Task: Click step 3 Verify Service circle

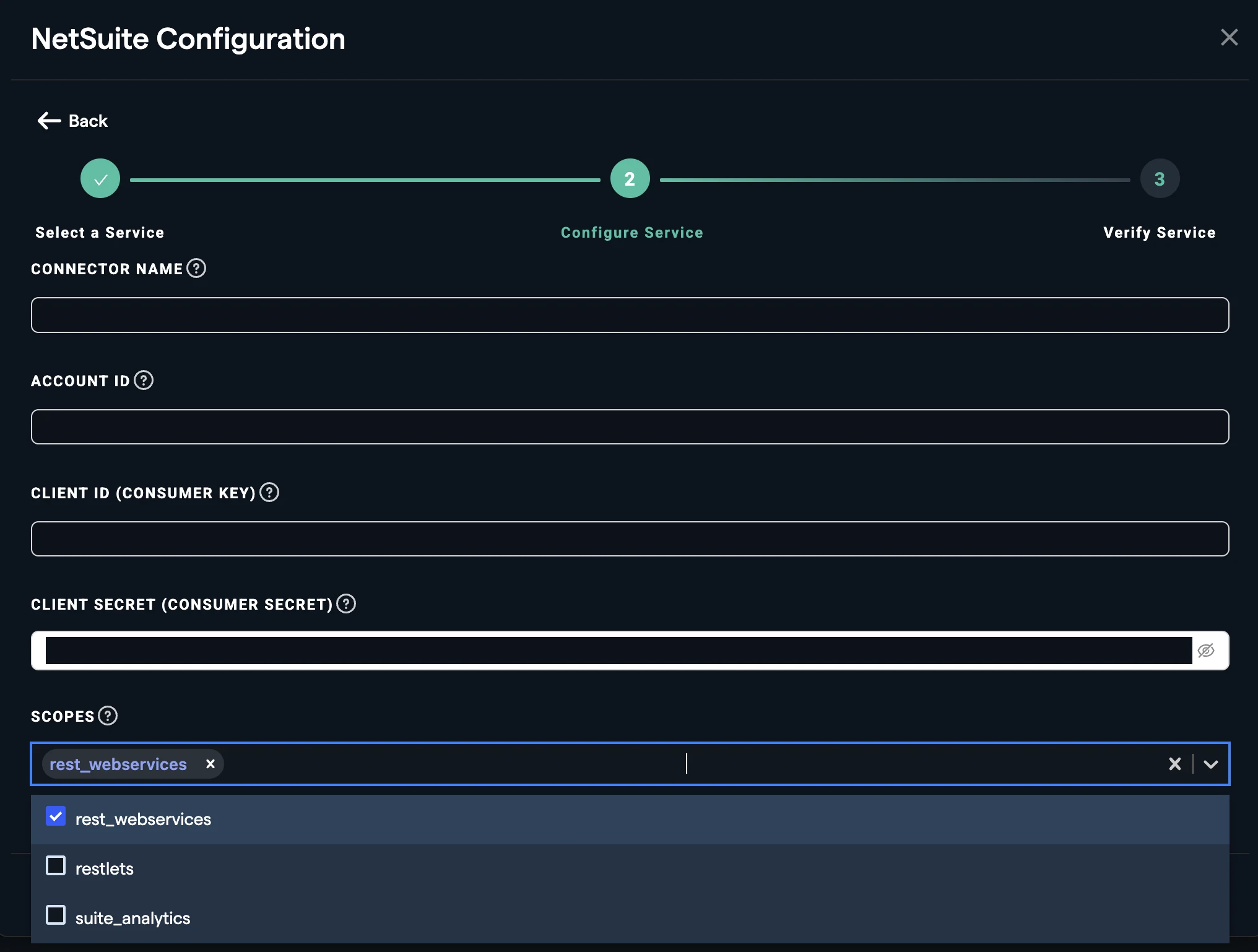Action: 1160,179
